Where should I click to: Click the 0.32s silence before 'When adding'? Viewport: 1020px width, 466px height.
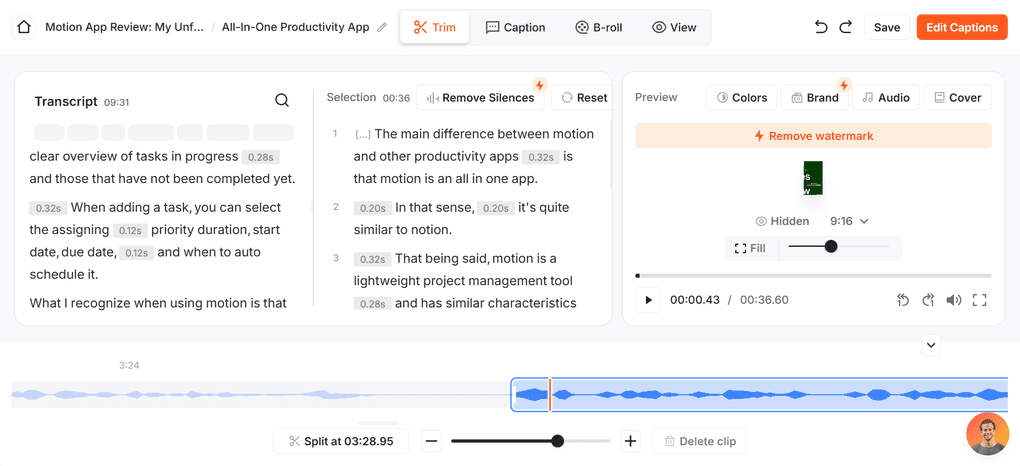click(x=48, y=208)
